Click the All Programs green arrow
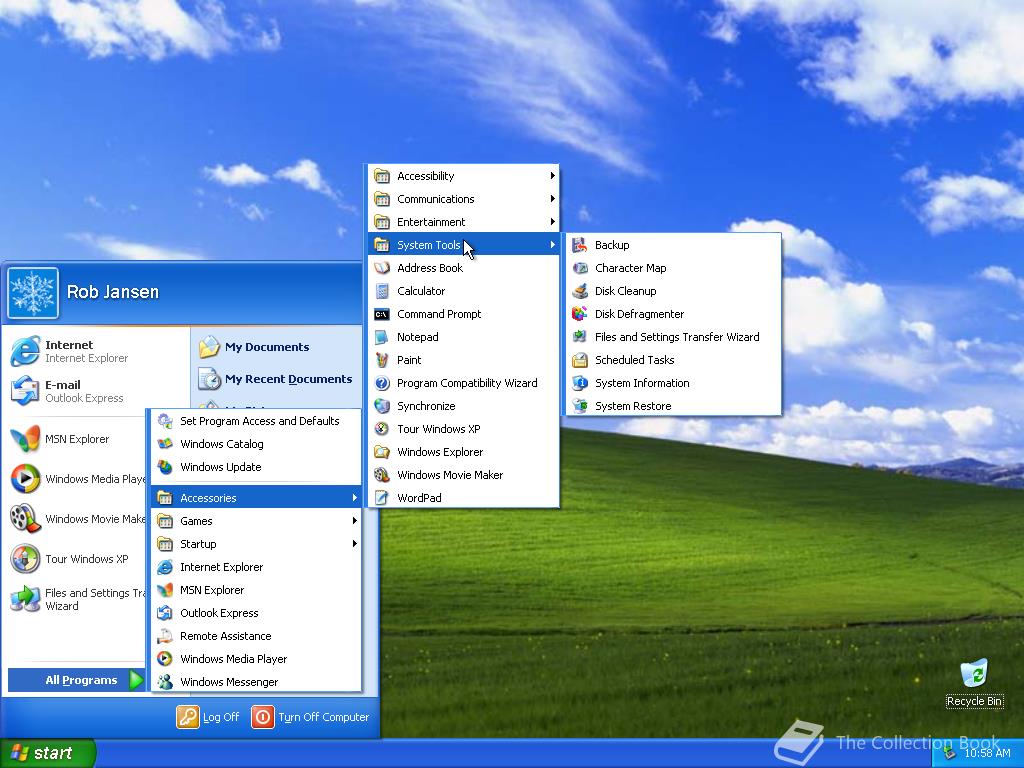Image resolution: width=1024 pixels, height=768 pixels. click(x=136, y=680)
